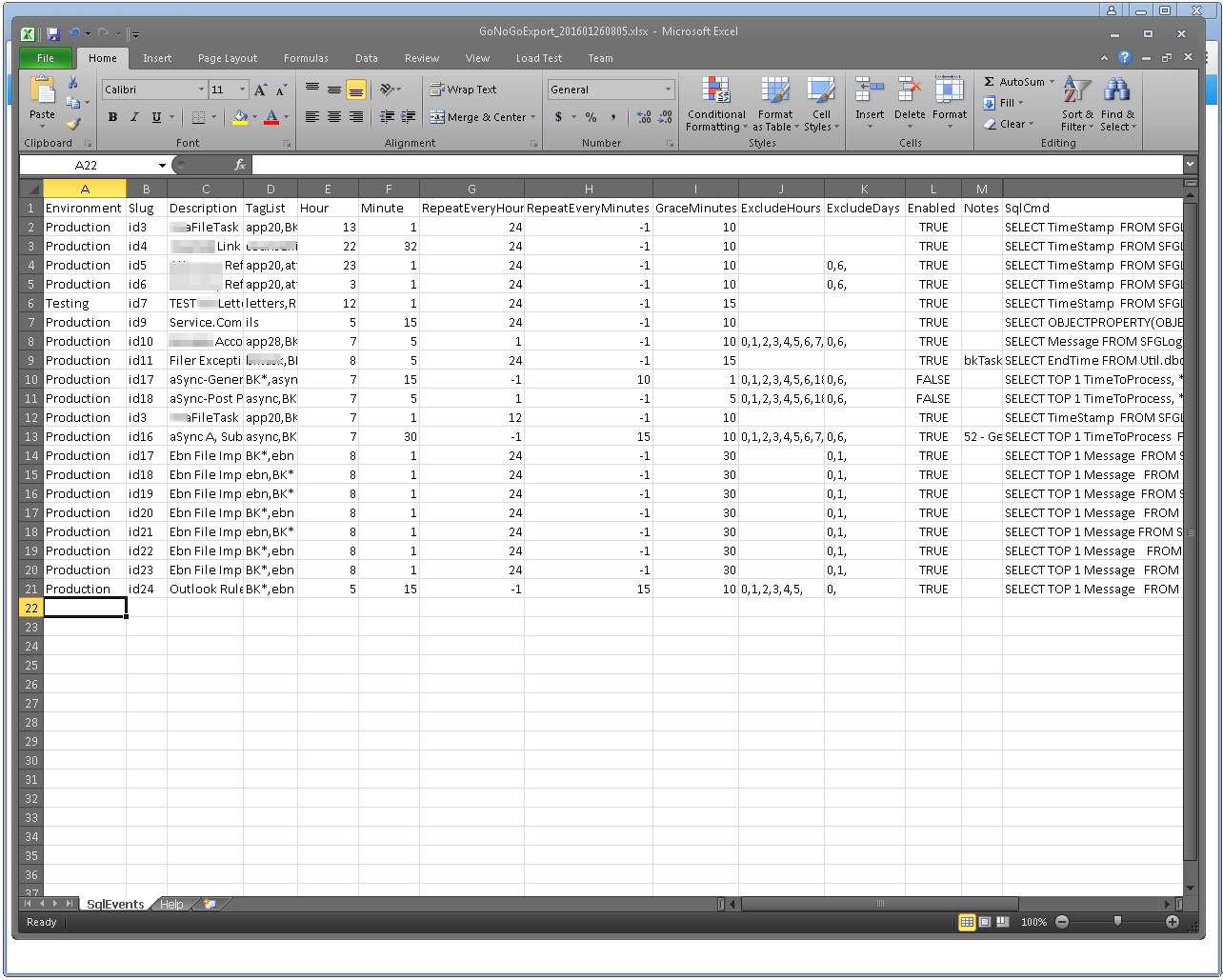Switch to the Formulas ribbon tab

(306, 58)
